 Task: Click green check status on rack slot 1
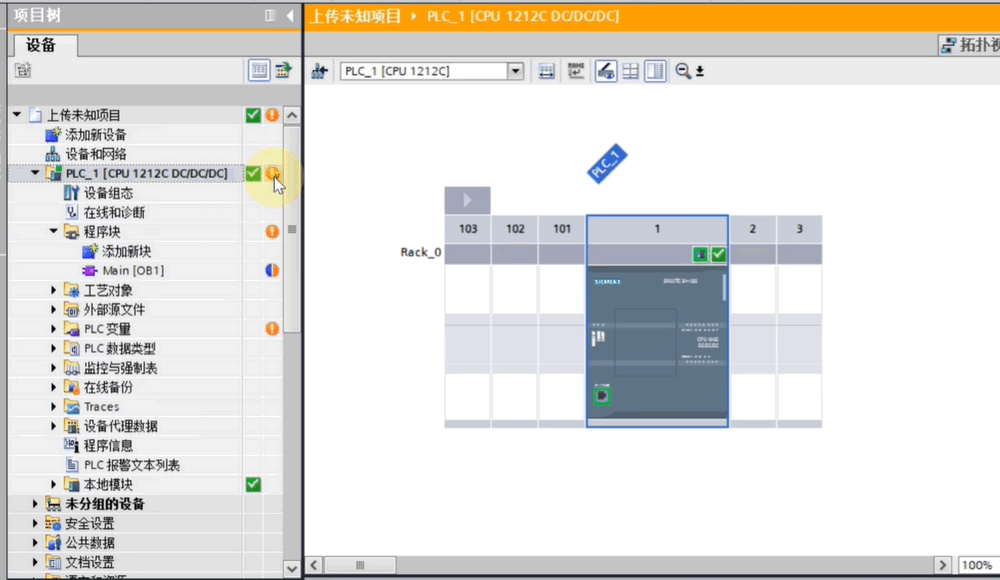[x=718, y=254]
